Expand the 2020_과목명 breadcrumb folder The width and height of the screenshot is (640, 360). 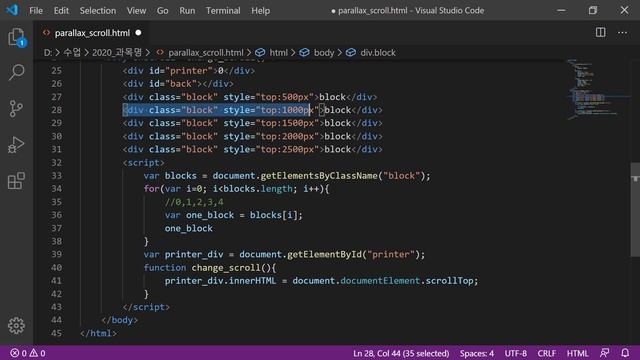pos(117,53)
